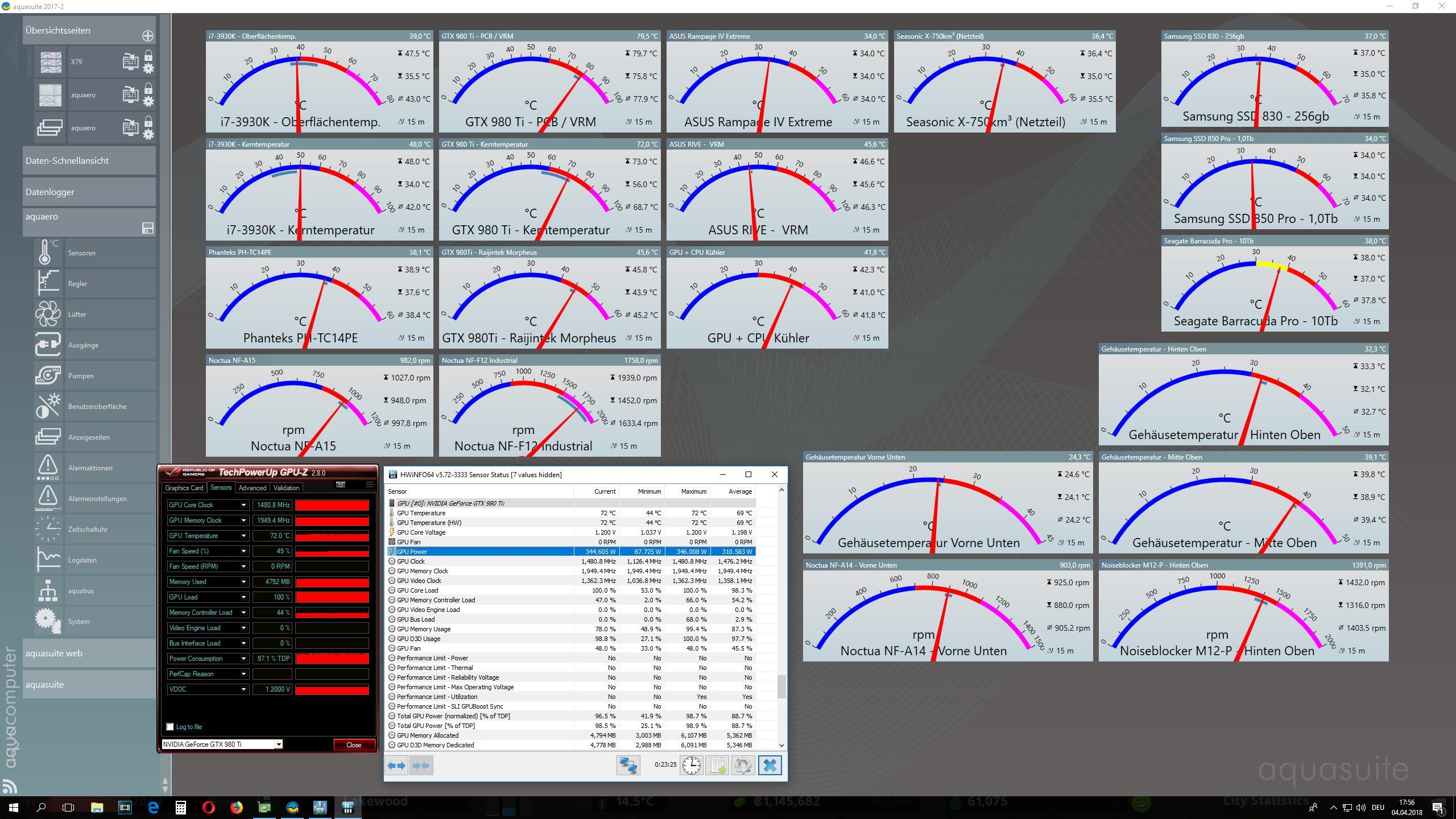Select Performance Limit - Thermal row

(572, 668)
